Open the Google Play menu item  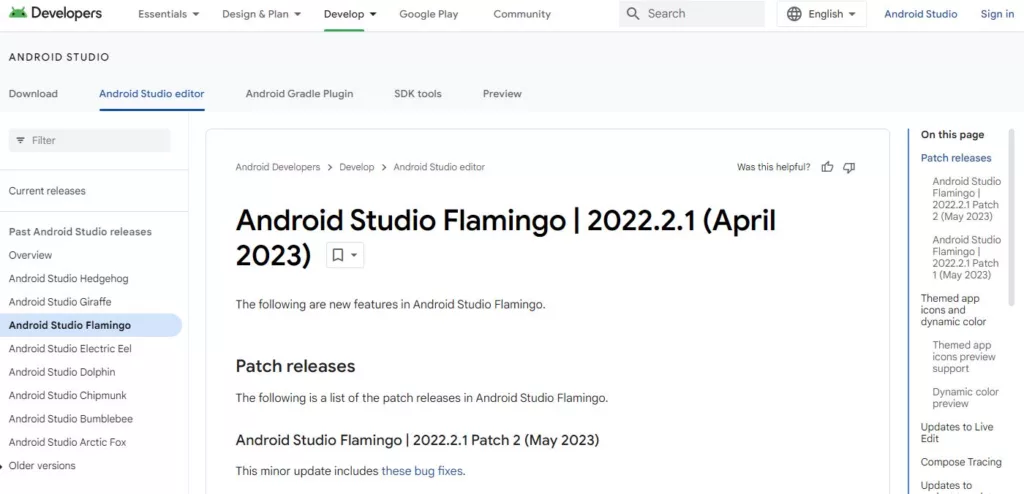point(428,14)
